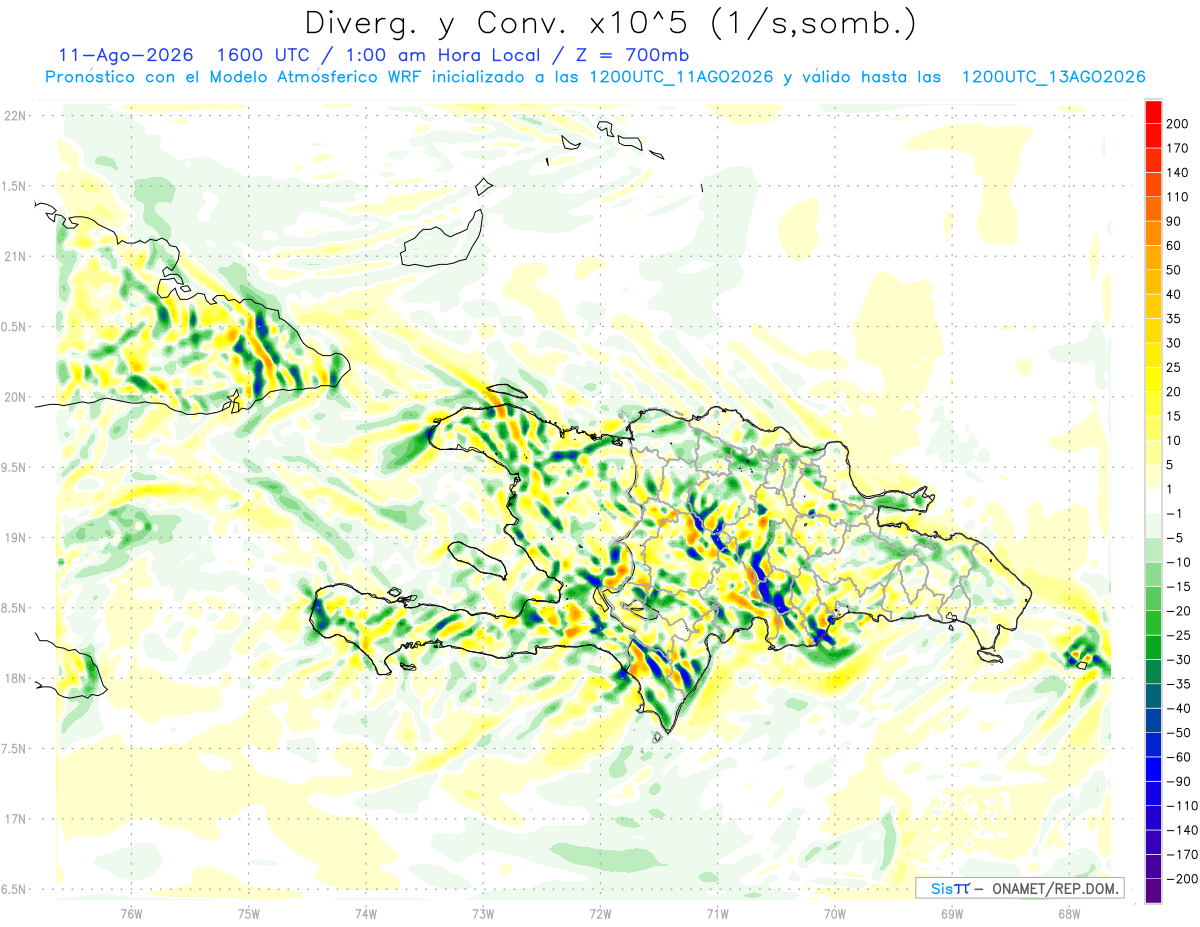The height and width of the screenshot is (927, 1200).
Task: Click the colorbar value "-60"
Action: [x=1178, y=757]
